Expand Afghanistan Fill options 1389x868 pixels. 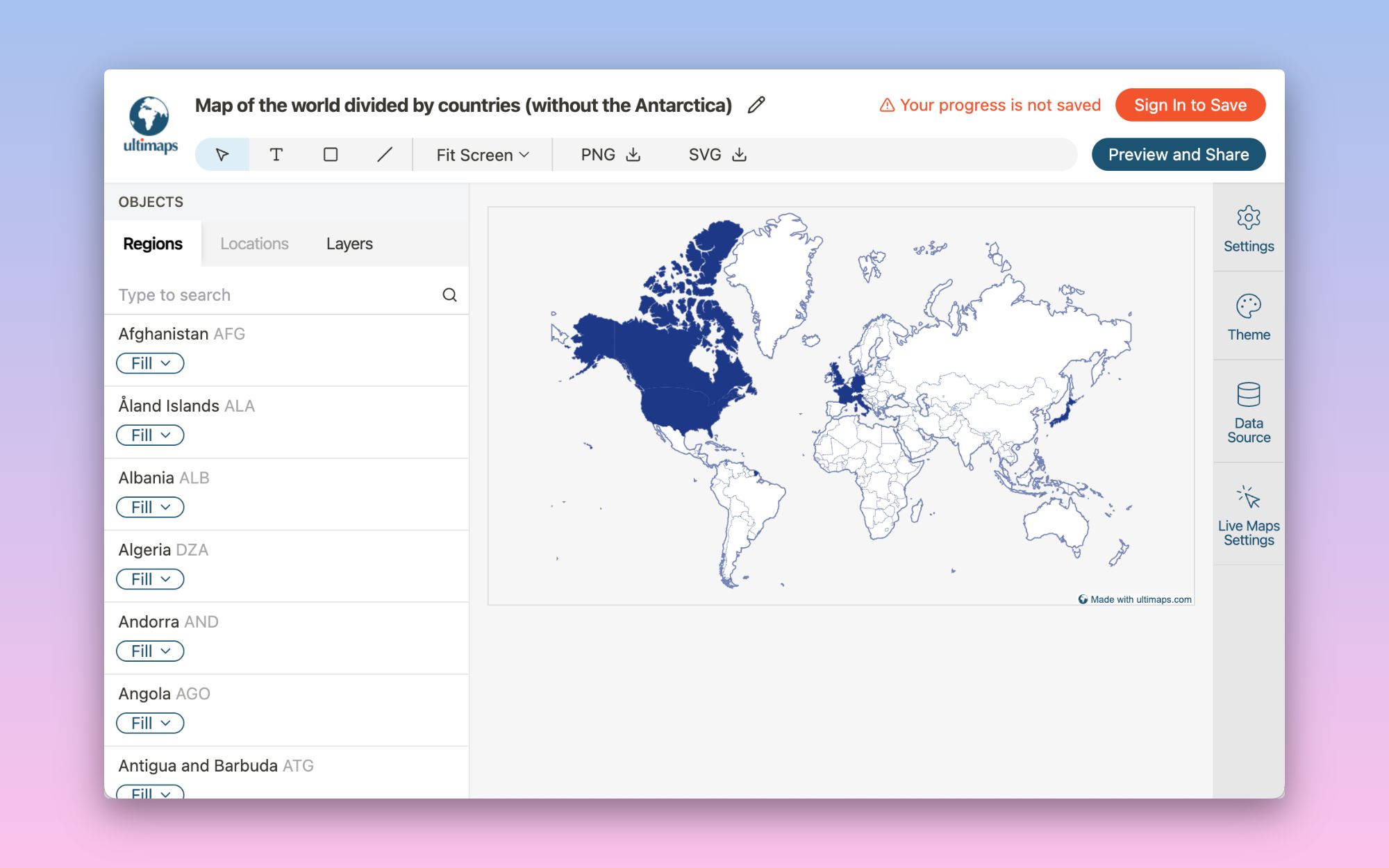(148, 362)
